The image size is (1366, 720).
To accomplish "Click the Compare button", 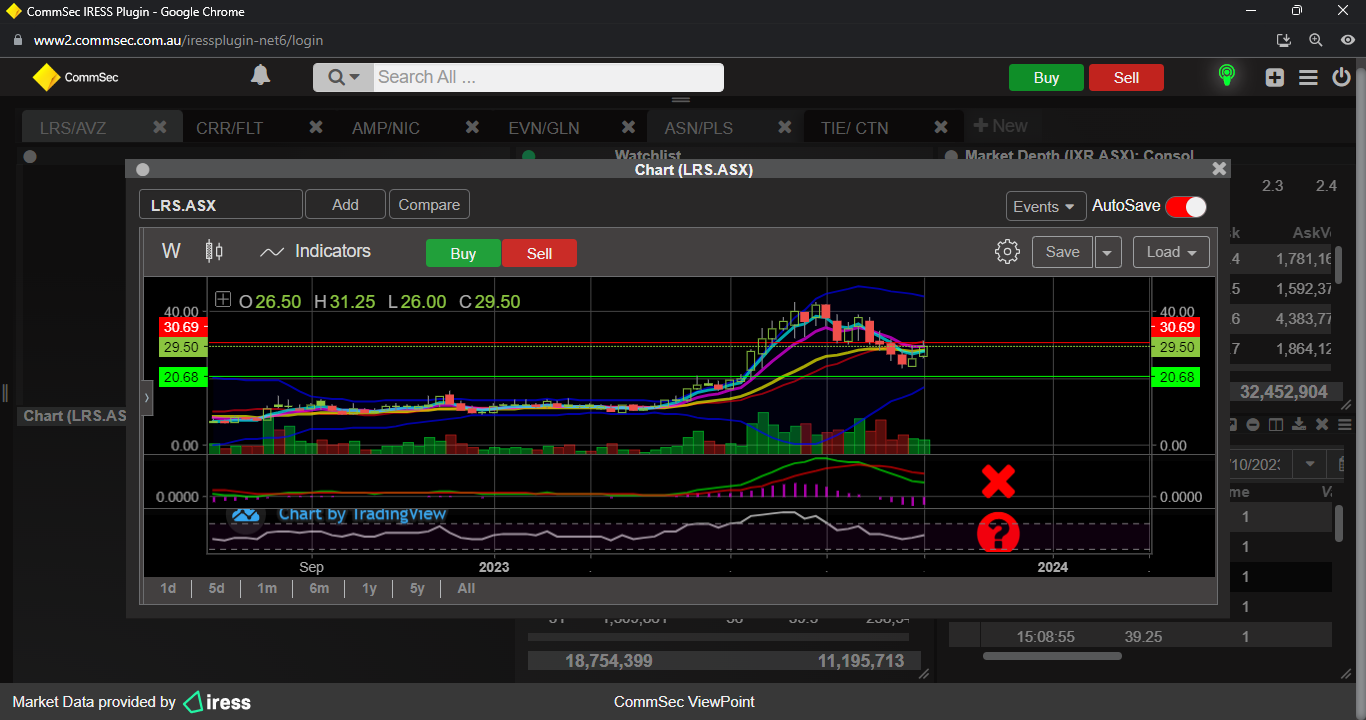I will (429, 204).
